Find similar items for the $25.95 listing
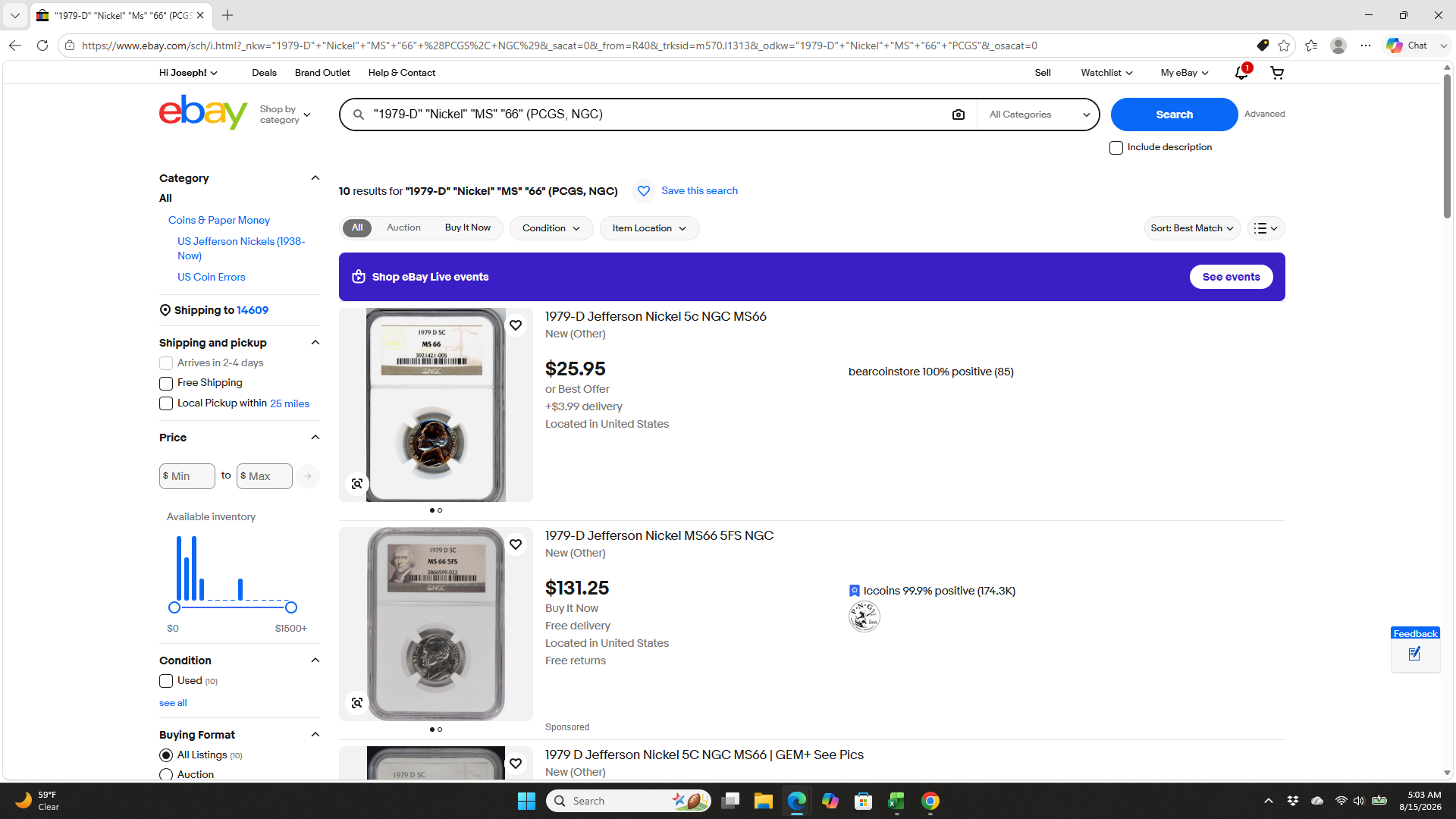The width and height of the screenshot is (1456, 819). [357, 484]
